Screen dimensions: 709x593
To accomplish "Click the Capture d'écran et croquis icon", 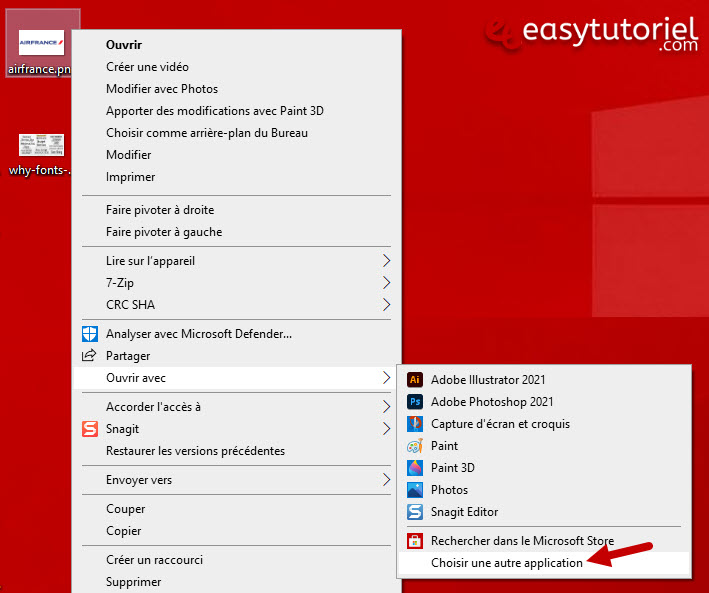I will pyautogui.click(x=415, y=424).
